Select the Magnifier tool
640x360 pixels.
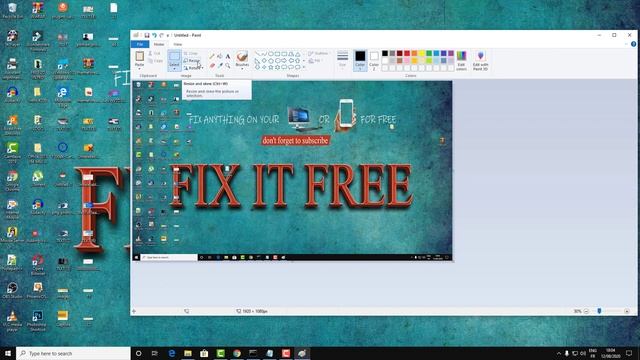point(228,65)
